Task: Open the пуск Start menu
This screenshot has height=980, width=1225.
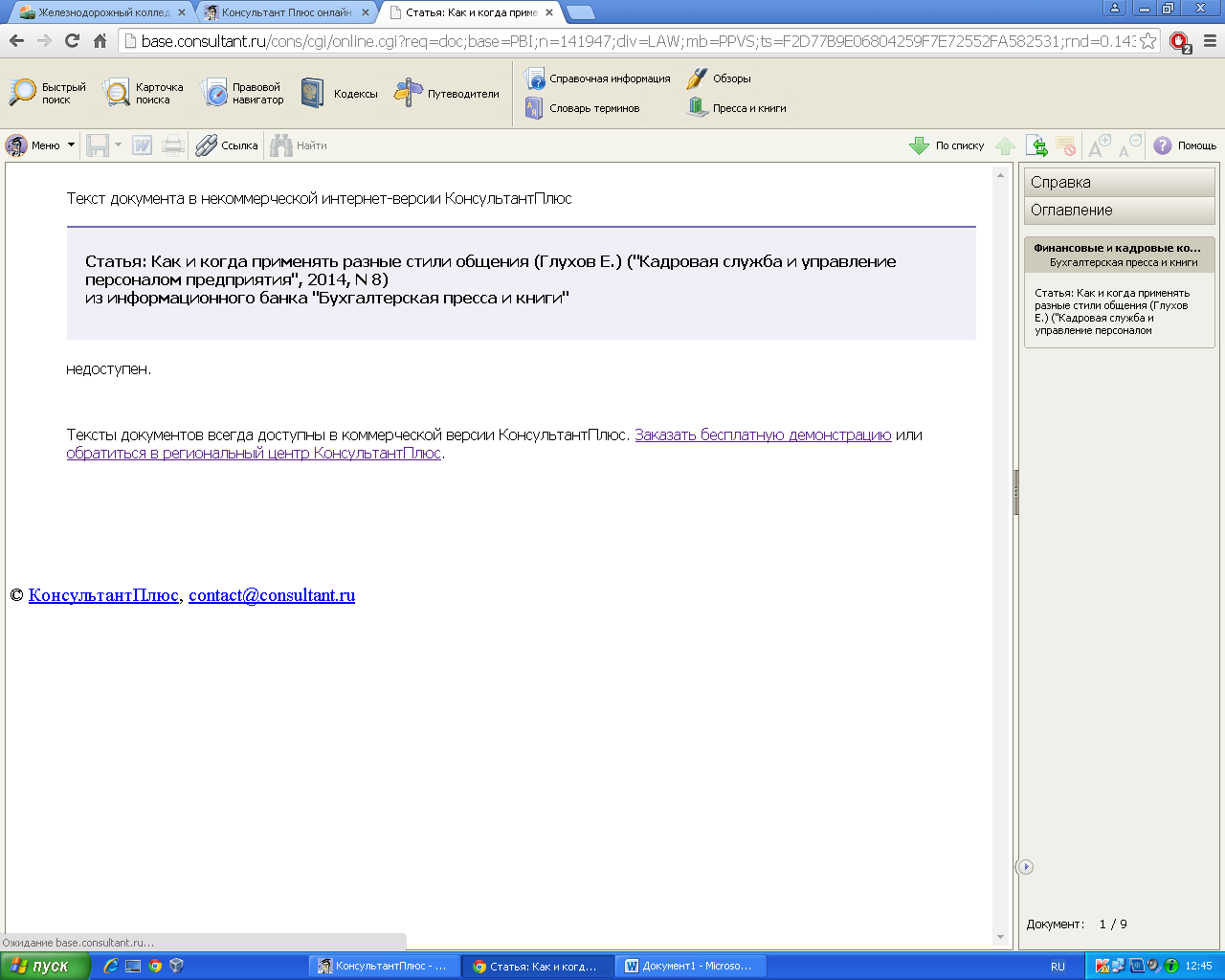Action: click(x=44, y=966)
